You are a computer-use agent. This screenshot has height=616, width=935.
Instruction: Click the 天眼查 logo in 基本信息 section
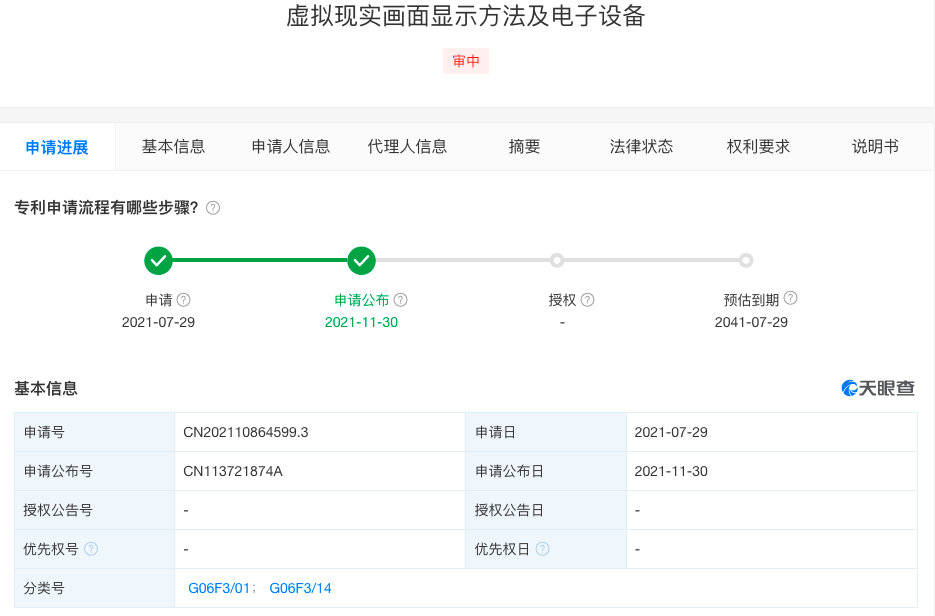879,388
